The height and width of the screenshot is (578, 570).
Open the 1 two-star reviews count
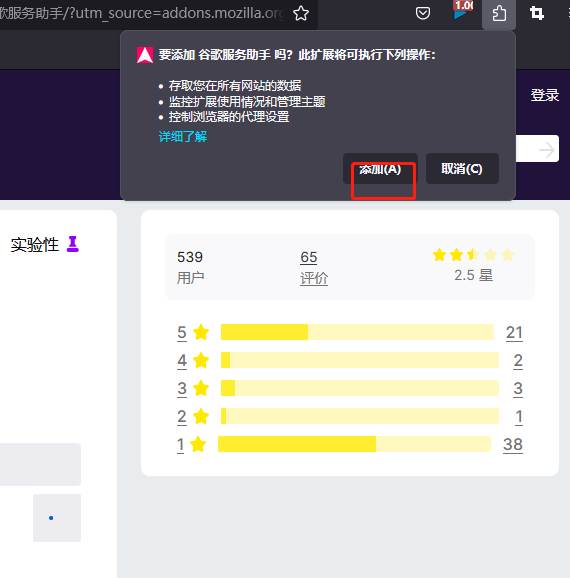point(519,417)
